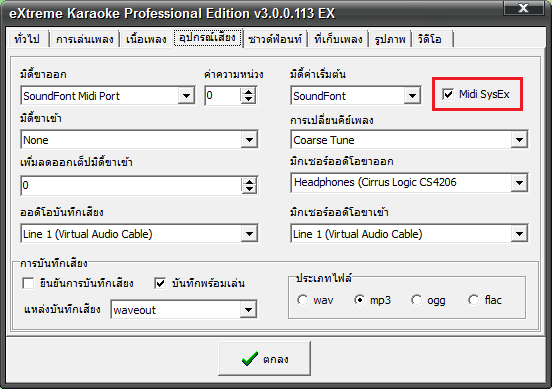Open the ออดิโอบันทึกเสียง Line 1 dropdown
Screen dimensions: 552x389
[x=249, y=233]
